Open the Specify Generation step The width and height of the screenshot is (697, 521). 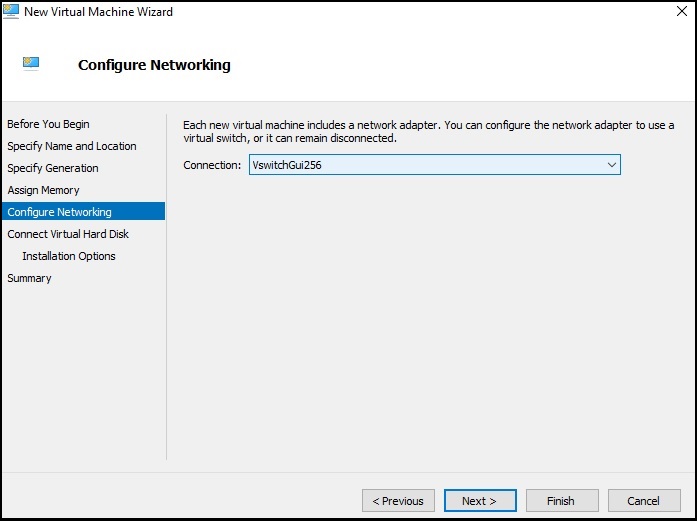point(53,168)
